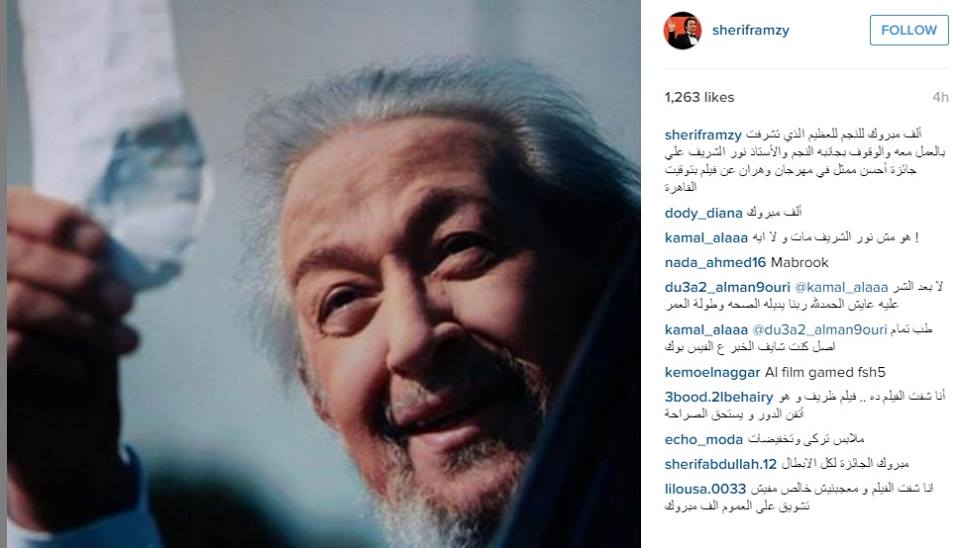Screen dimensions: 960x548
Task: Visit kemoelnaggar's profile
Action: pyautogui.click(x=712, y=373)
